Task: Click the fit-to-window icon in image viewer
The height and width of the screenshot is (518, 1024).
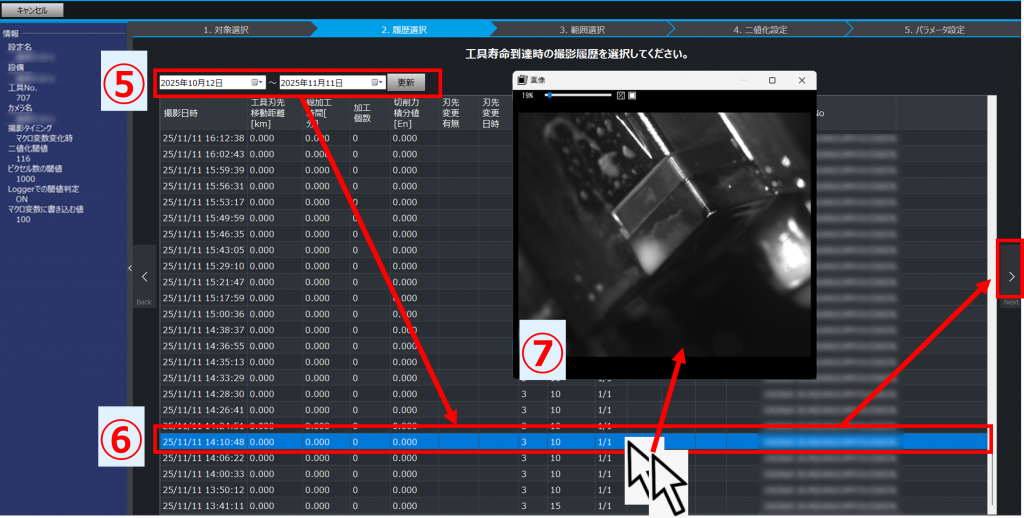Action: click(620, 95)
